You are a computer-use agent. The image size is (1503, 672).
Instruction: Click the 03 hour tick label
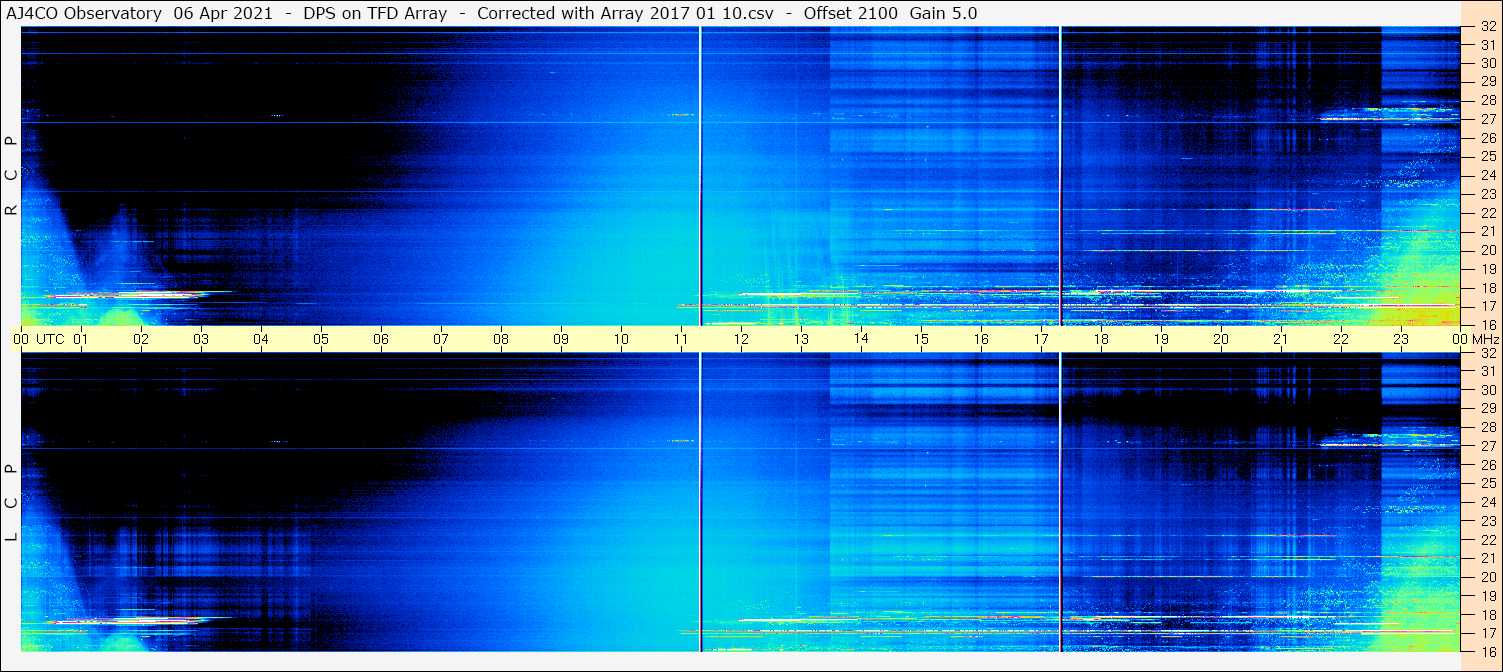[x=201, y=339]
